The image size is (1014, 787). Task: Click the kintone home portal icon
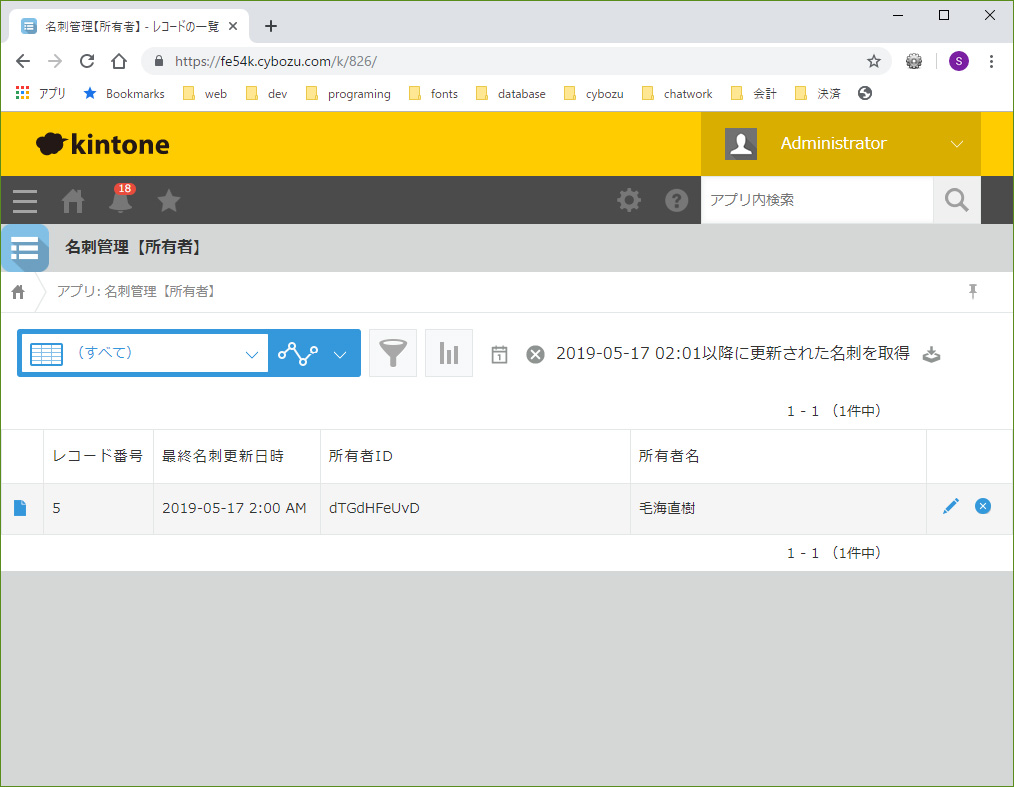click(x=73, y=201)
